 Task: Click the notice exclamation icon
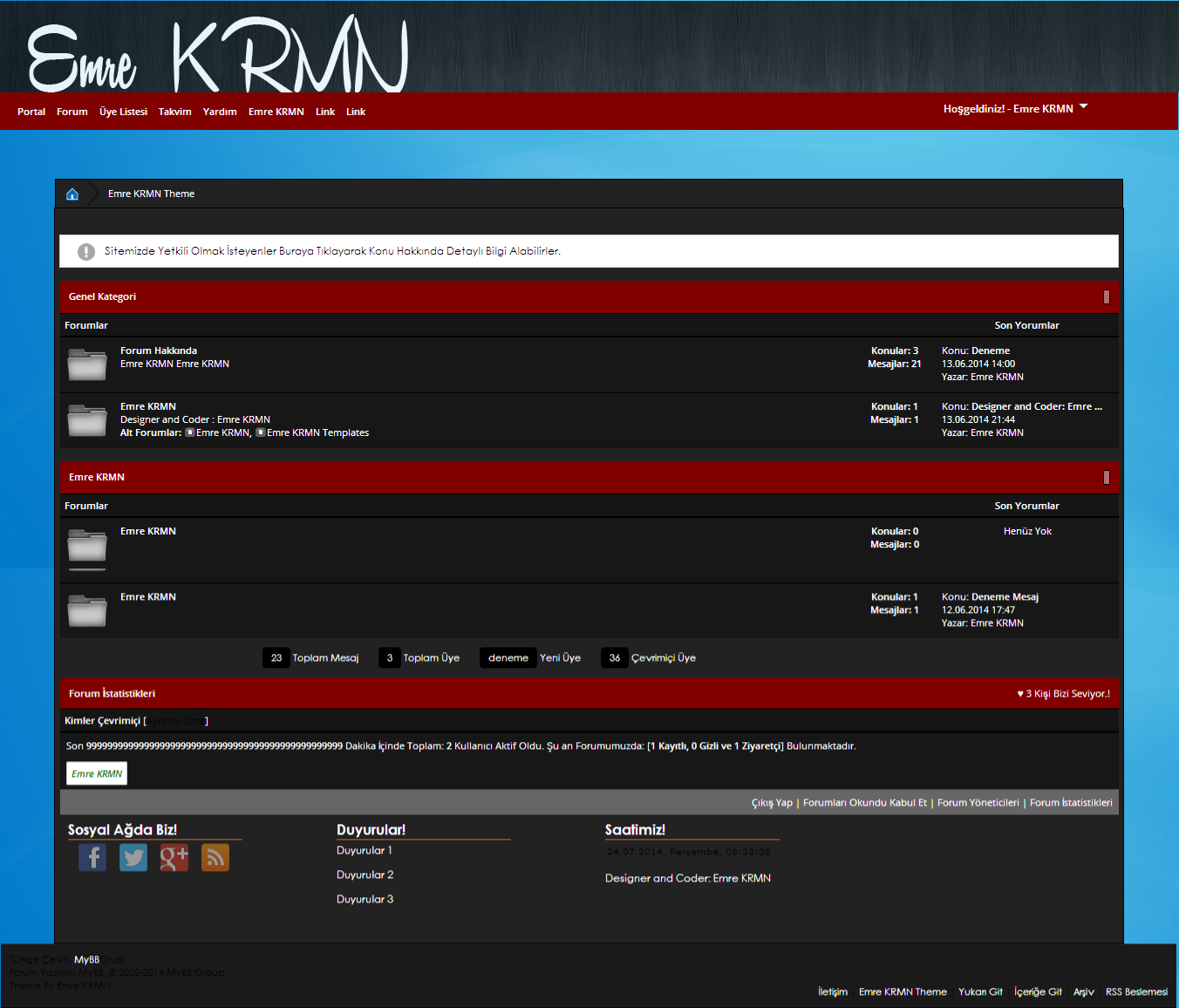[86, 251]
